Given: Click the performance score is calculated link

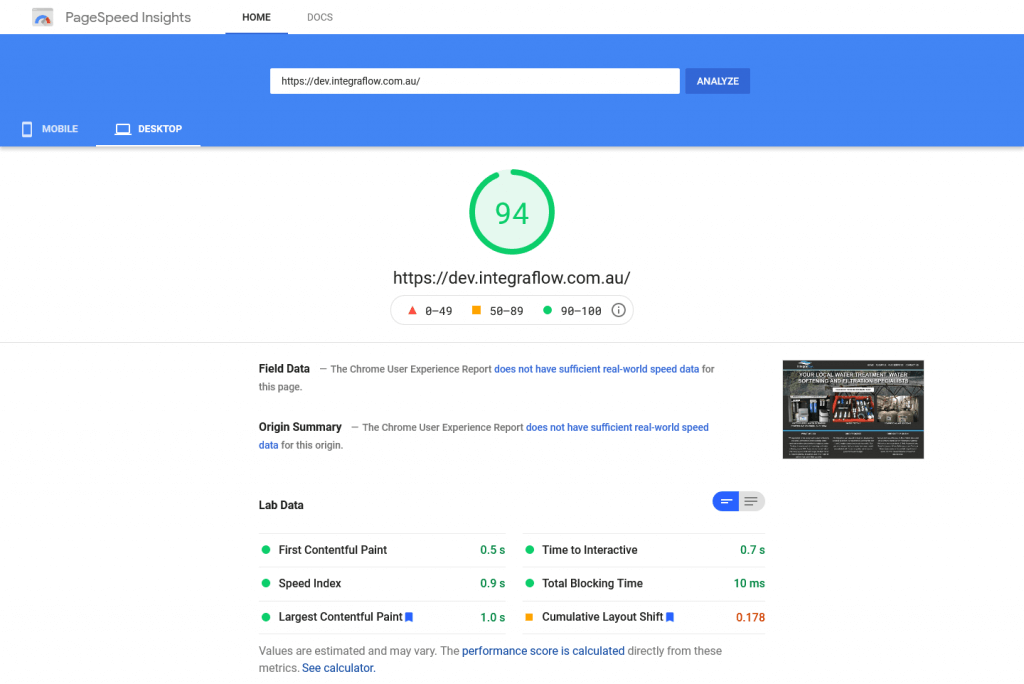Looking at the screenshot, I should pyautogui.click(x=542, y=650).
